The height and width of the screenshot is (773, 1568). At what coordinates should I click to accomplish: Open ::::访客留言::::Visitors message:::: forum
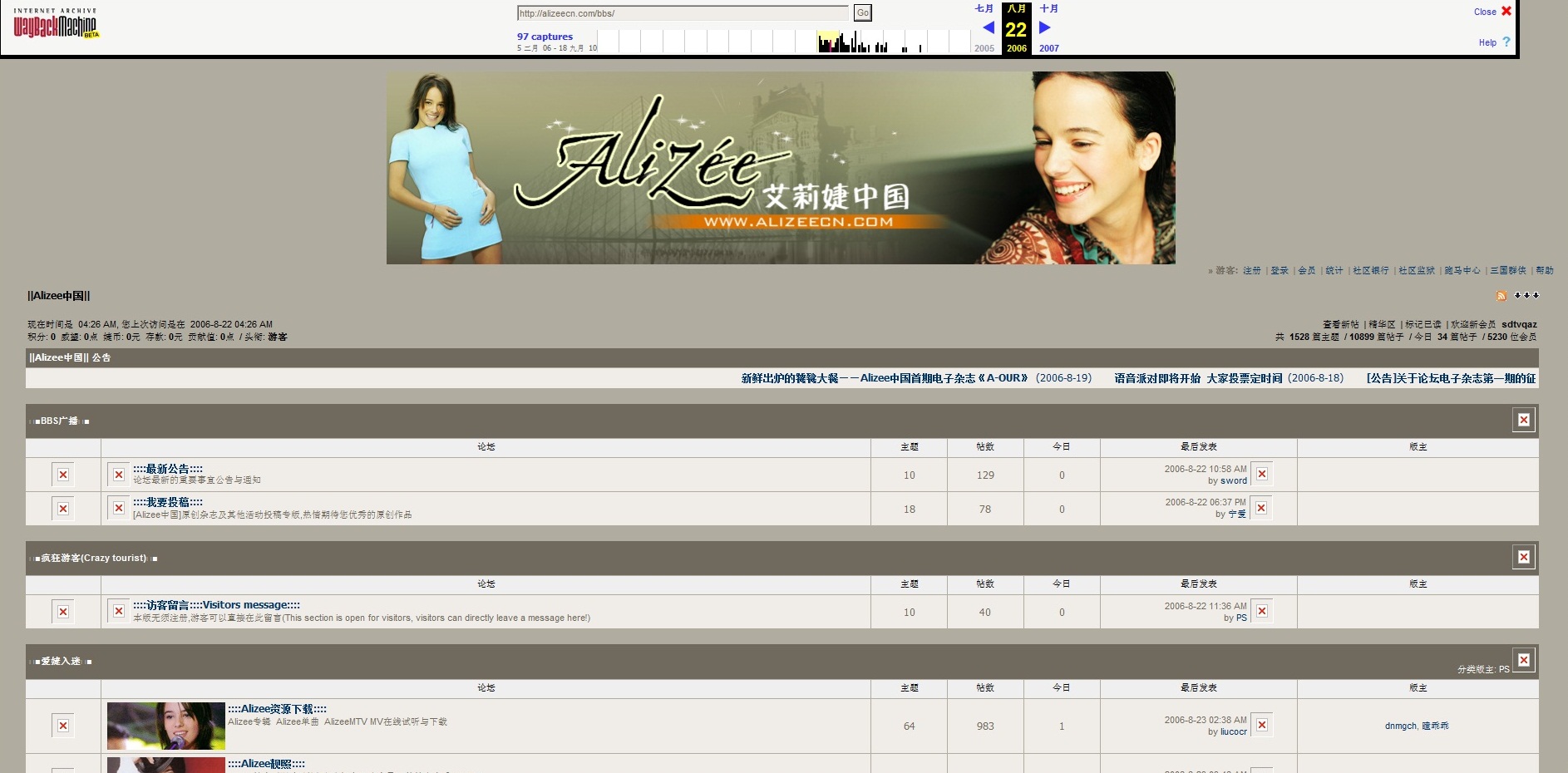217,605
